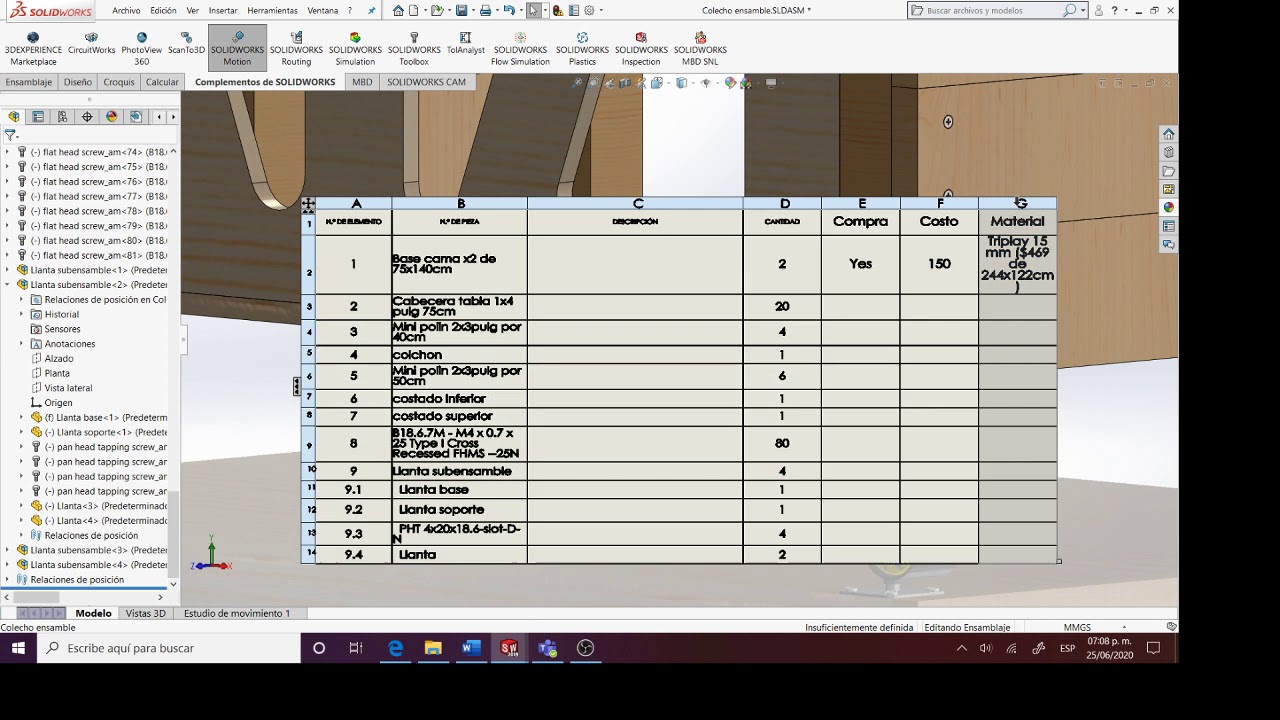Image resolution: width=1280 pixels, height=720 pixels.
Task: Open the DimXpertManager tab
Action: [87, 117]
